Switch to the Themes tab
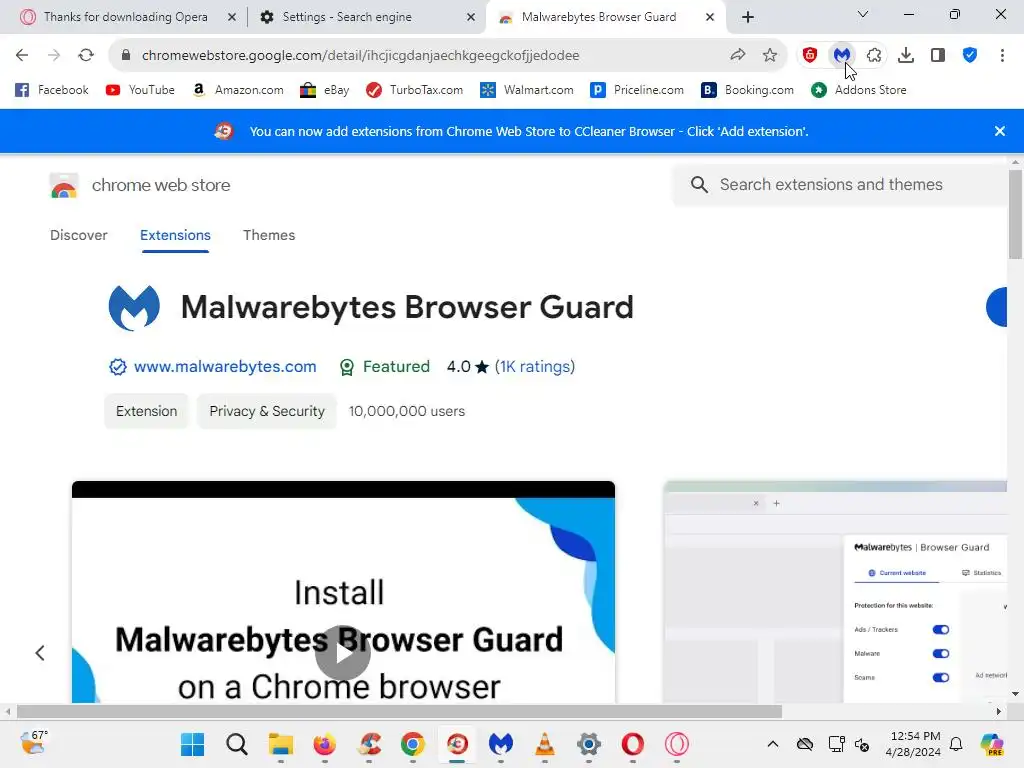The image size is (1024, 768). click(x=269, y=235)
